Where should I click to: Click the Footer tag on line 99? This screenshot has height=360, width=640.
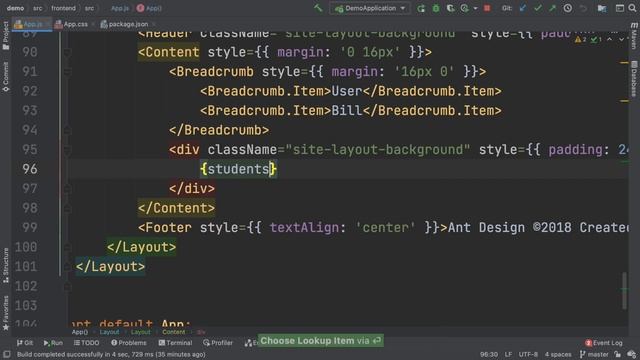(x=165, y=227)
